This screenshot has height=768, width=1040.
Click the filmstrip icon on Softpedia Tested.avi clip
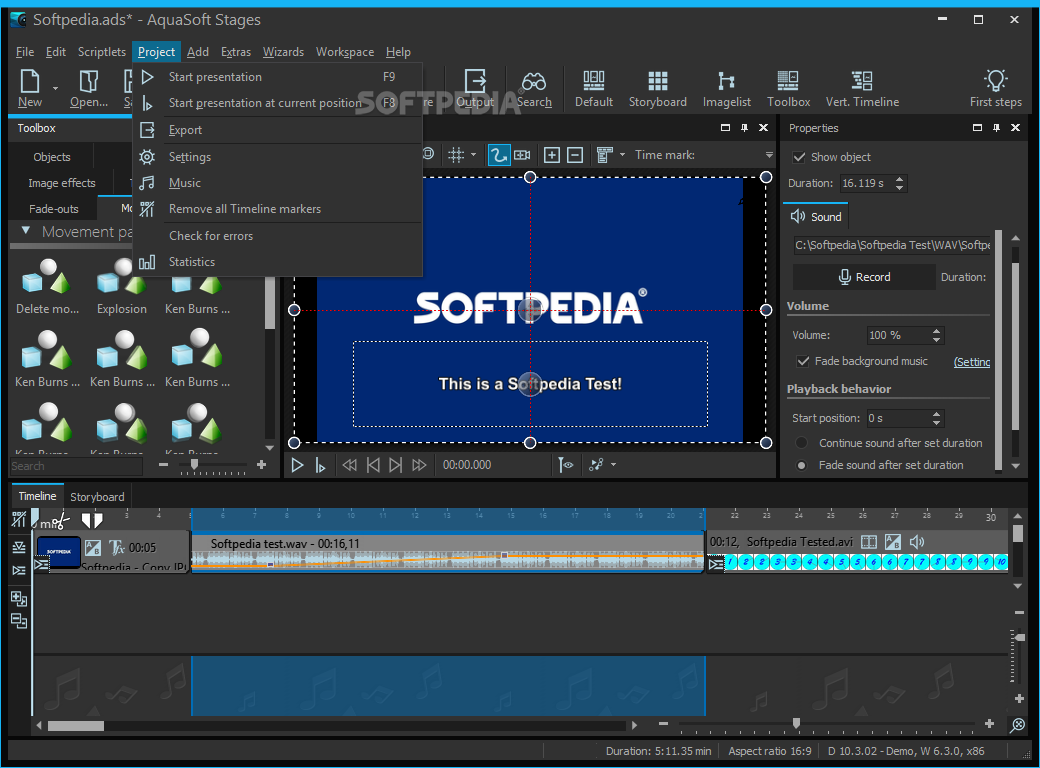point(869,542)
